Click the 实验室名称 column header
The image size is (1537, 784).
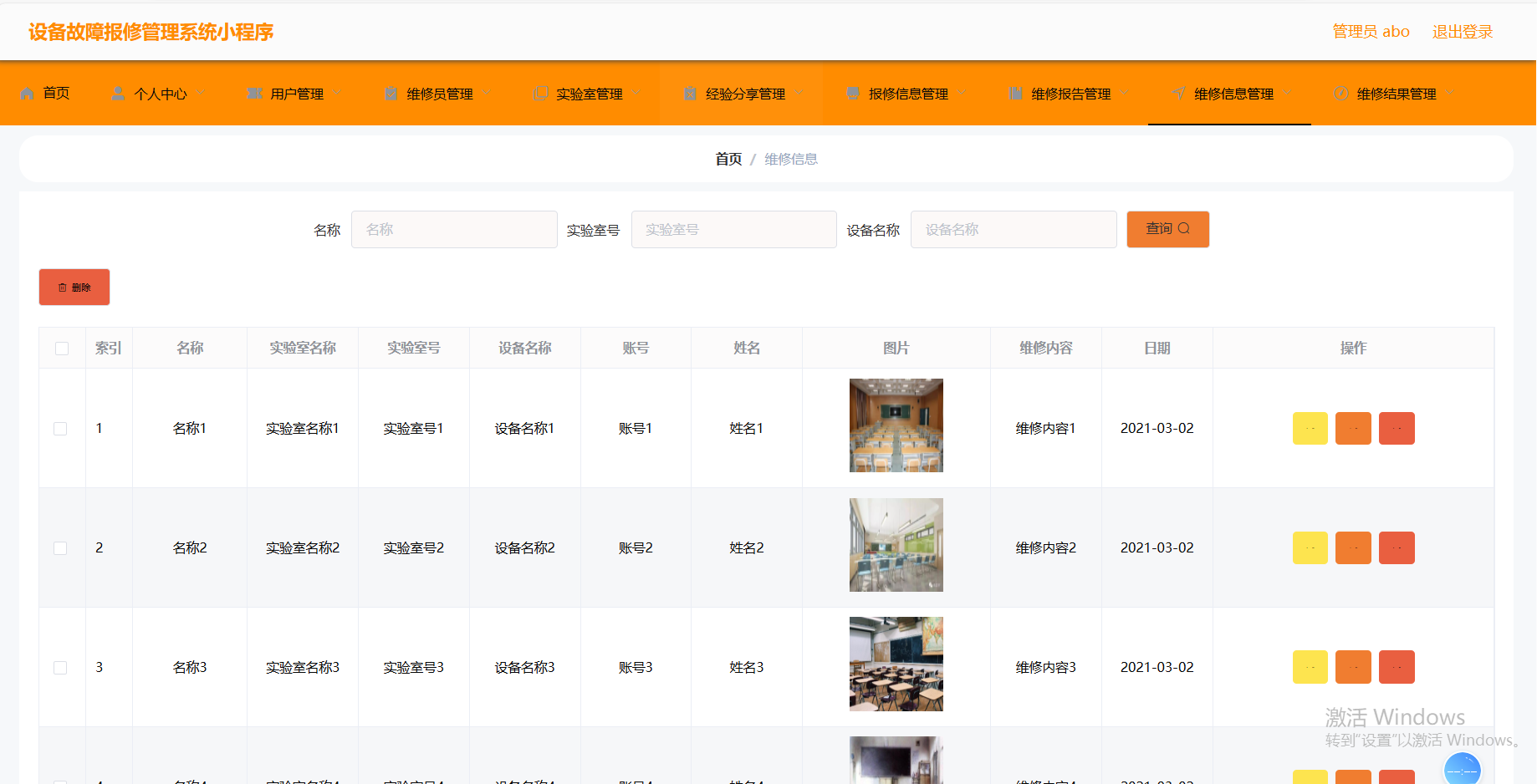coord(303,348)
